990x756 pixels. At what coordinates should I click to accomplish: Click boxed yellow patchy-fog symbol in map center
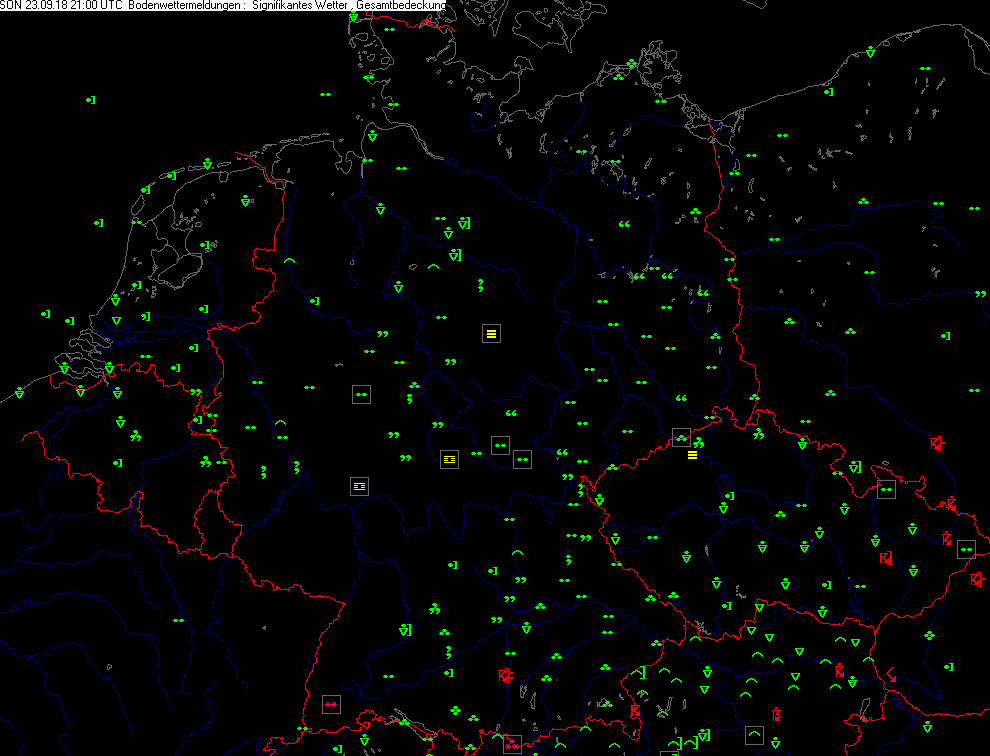(450, 459)
